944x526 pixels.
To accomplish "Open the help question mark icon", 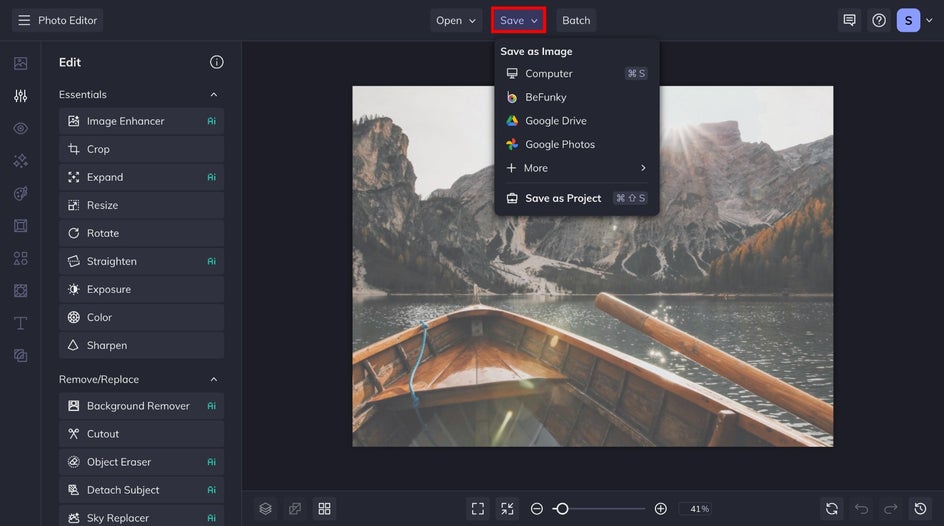I will click(x=878, y=20).
